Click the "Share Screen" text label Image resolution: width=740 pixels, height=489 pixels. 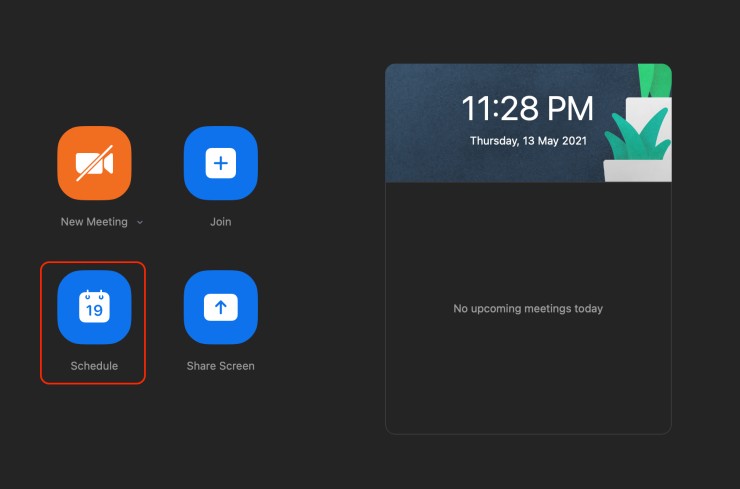pyautogui.click(x=220, y=366)
